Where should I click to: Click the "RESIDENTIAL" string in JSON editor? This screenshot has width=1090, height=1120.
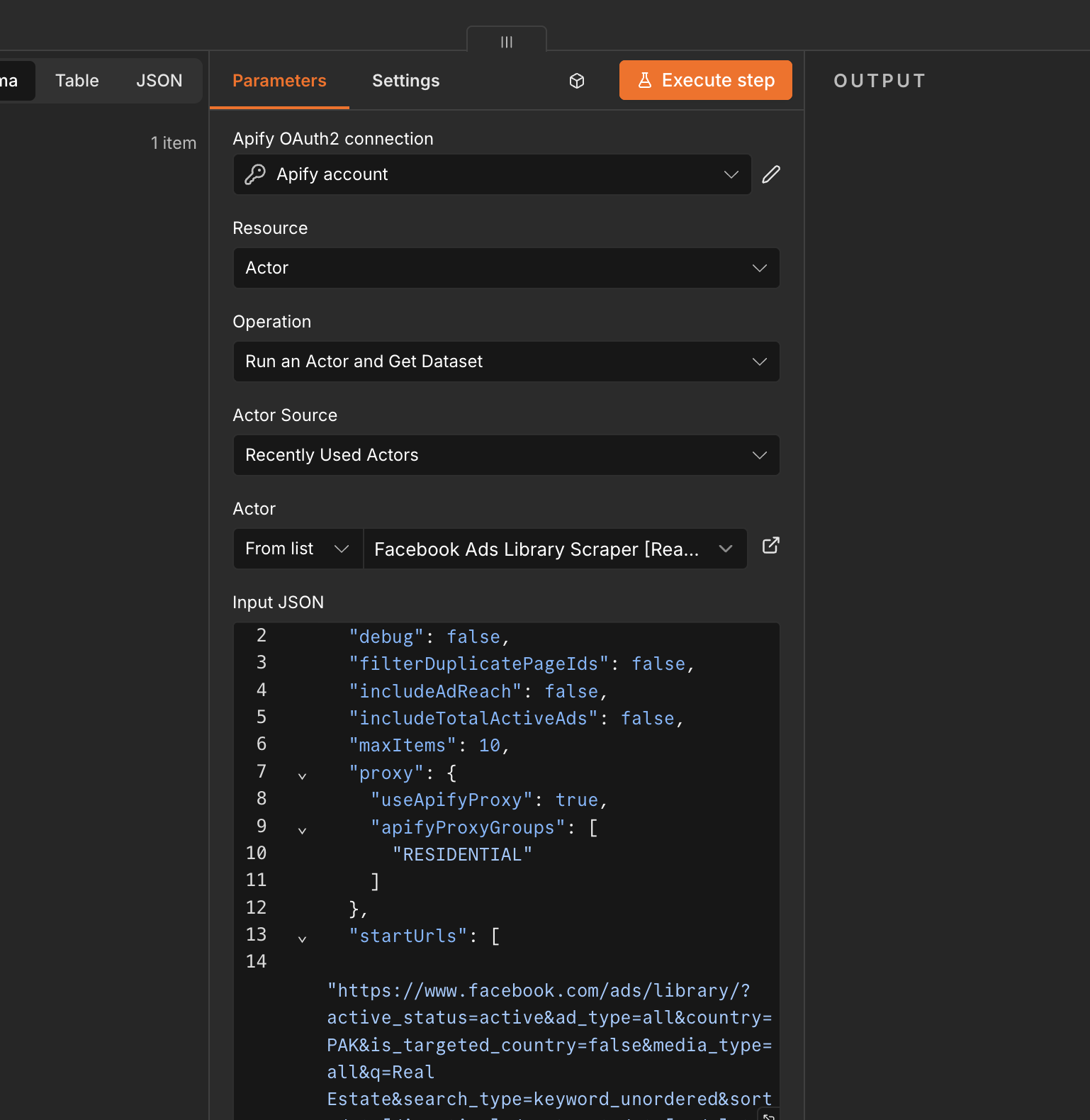[462, 855]
